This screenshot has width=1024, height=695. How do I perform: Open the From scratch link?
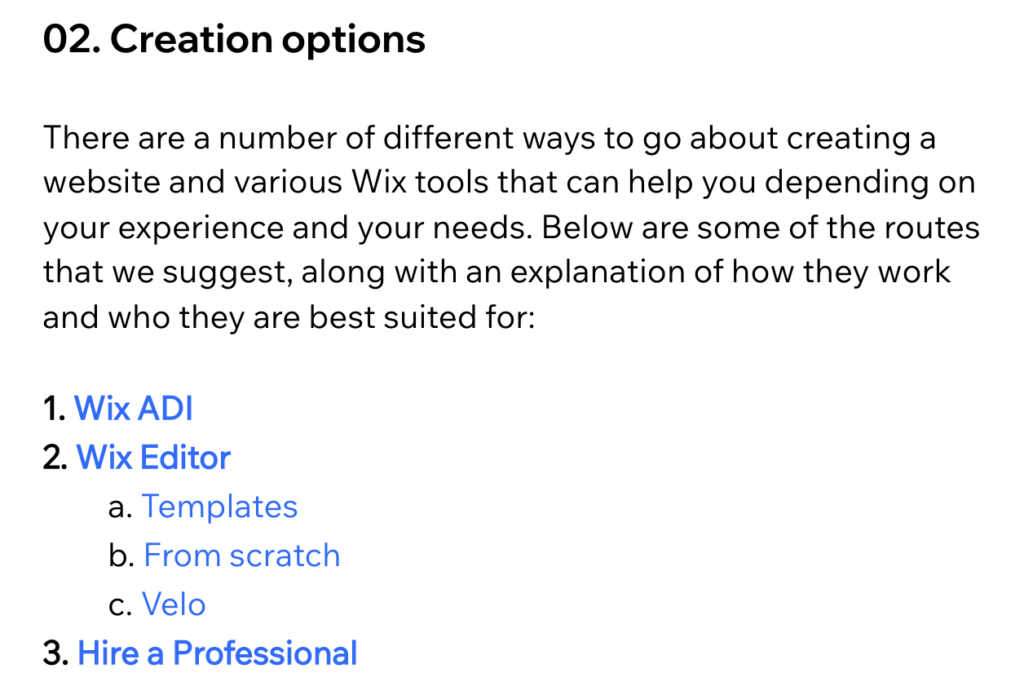point(241,556)
